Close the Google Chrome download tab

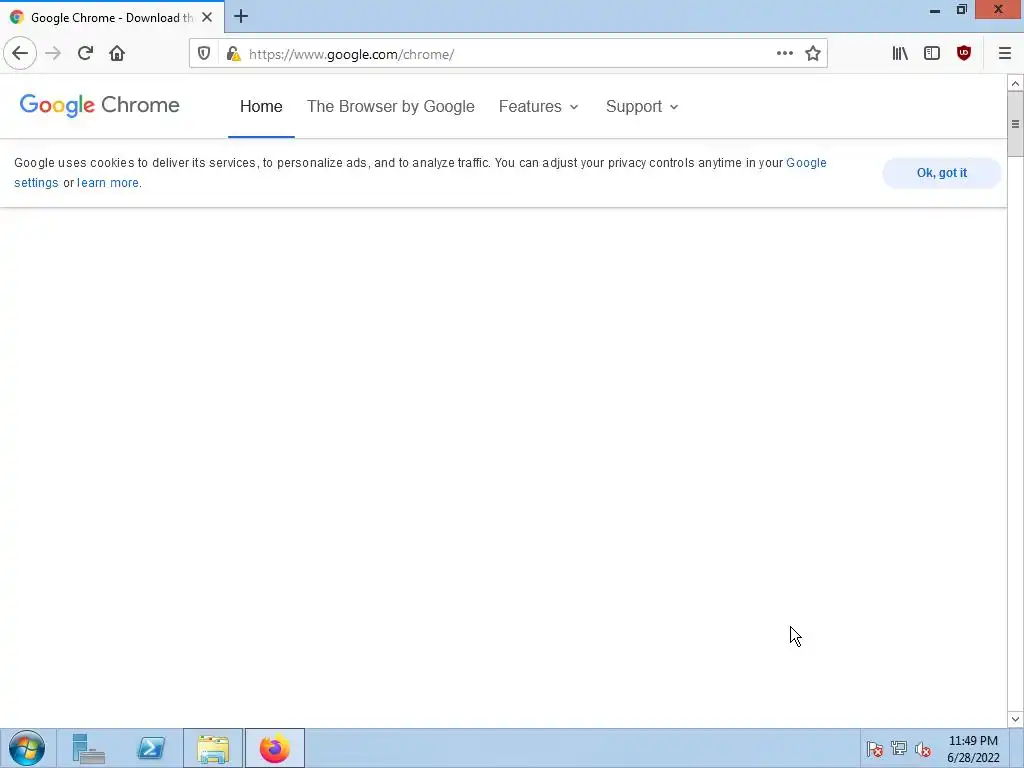coord(207,17)
